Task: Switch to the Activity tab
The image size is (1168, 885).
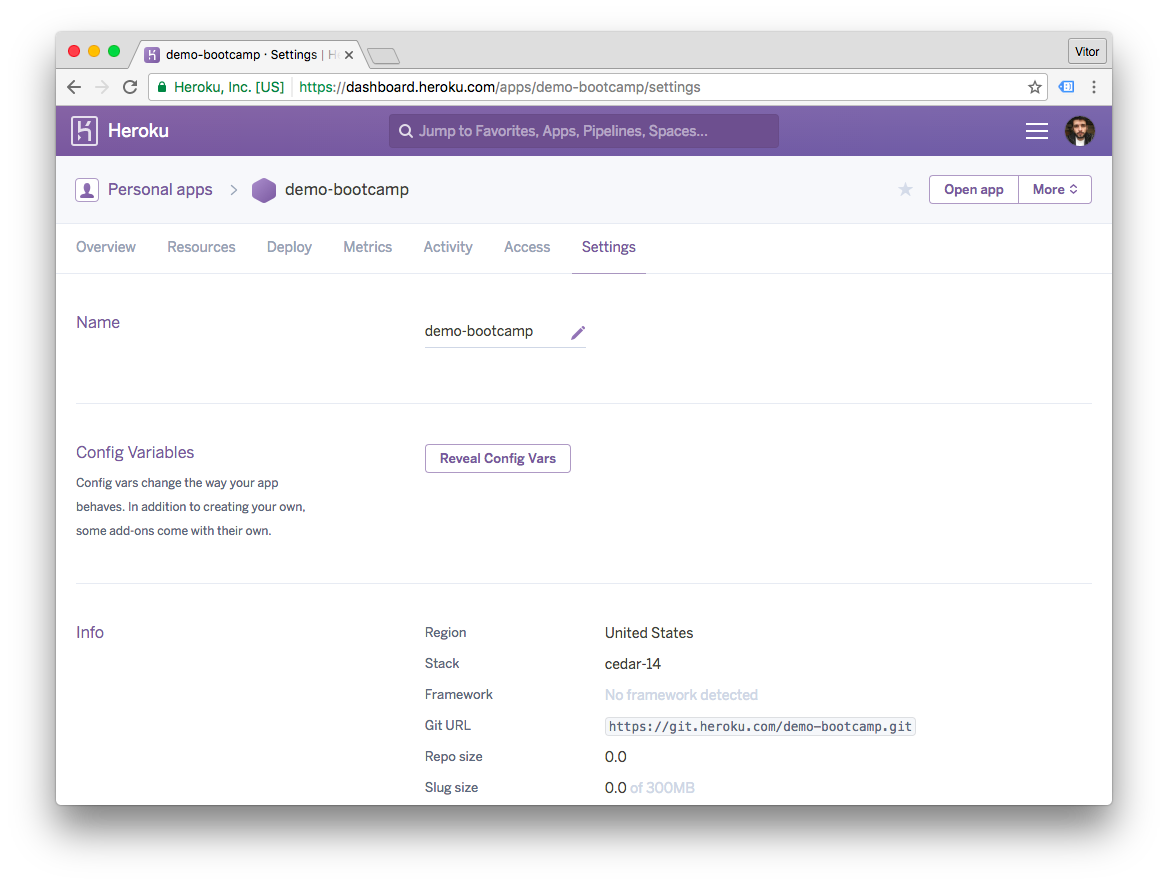Action: [x=448, y=247]
